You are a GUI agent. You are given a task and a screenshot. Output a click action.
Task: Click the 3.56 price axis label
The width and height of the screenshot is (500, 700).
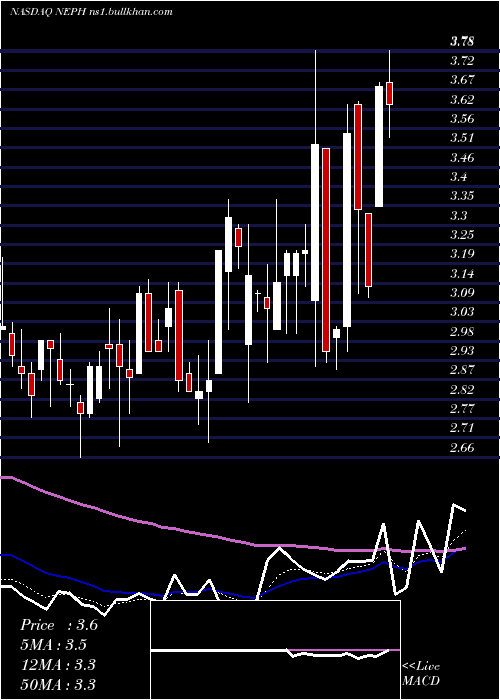pos(462,119)
